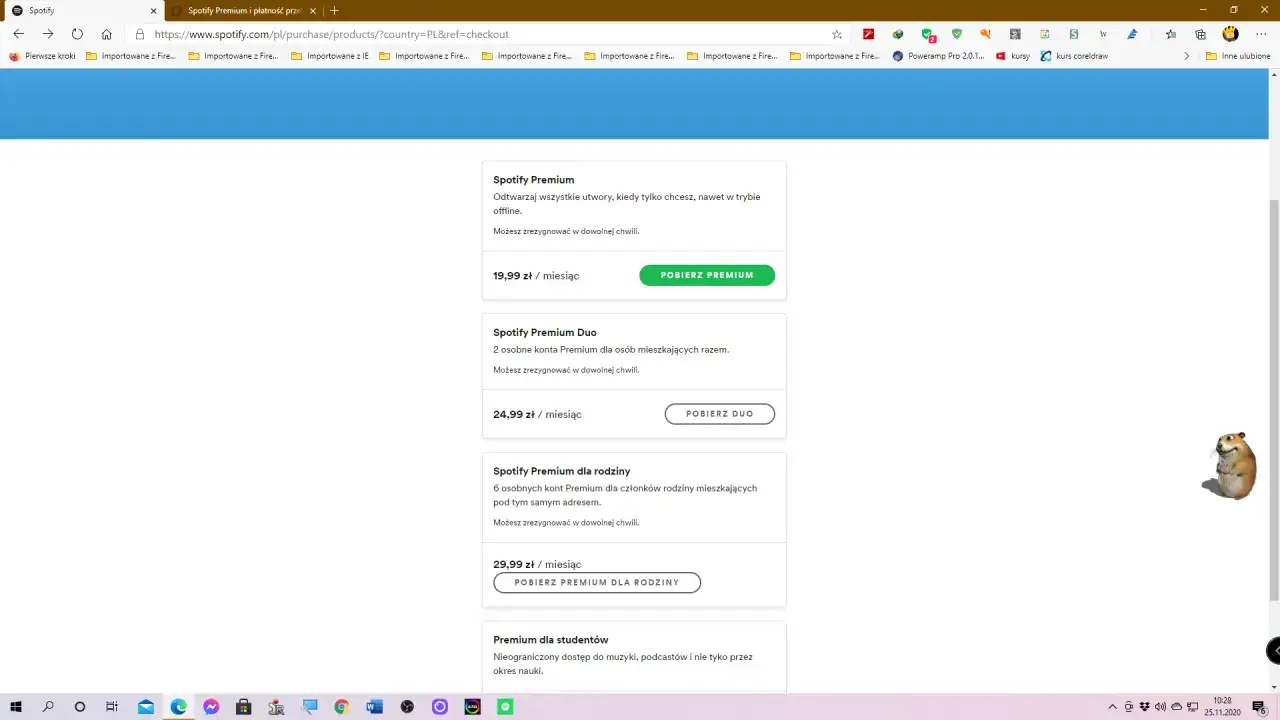Screen dimensions: 1280x720
Task: Click the browser Home icon
Action: pyautogui.click(x=106, y=33)
